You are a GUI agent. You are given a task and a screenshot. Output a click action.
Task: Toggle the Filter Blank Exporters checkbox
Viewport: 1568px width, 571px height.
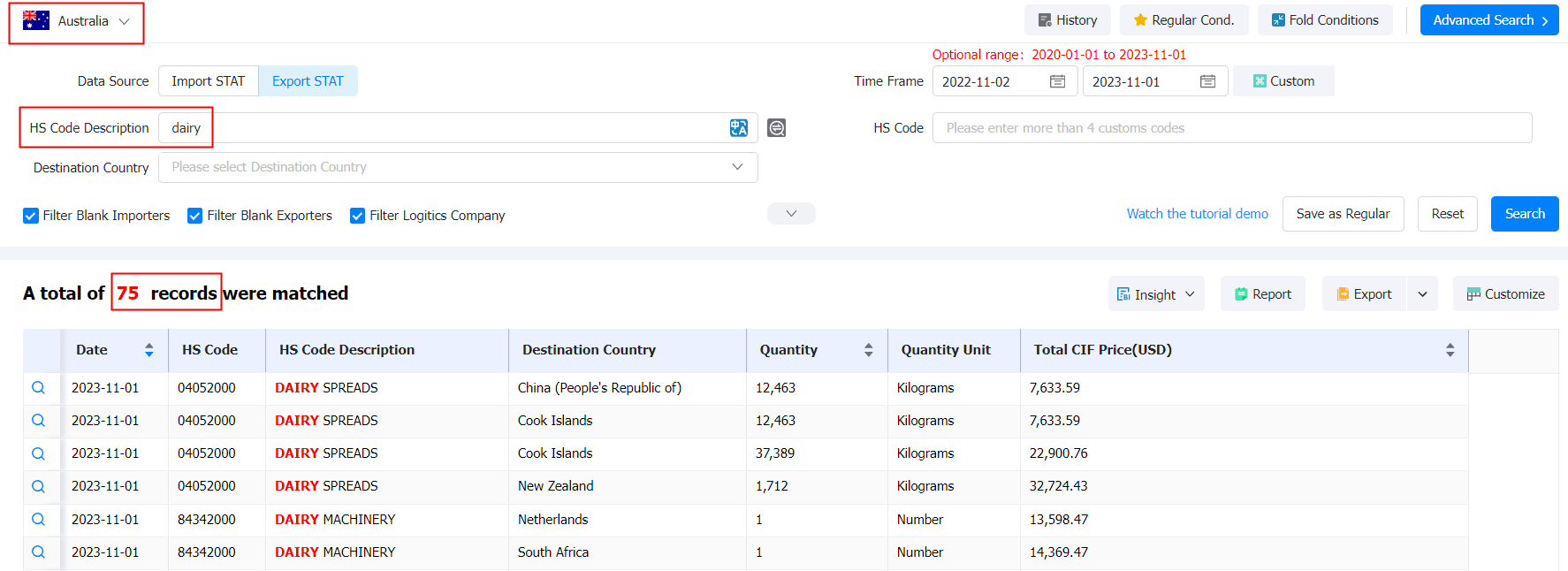point(195,216)
